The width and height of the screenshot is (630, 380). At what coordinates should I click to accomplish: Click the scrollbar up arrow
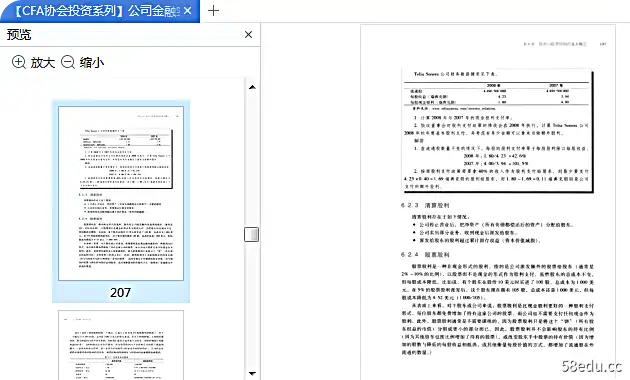(x=252, y=87)
